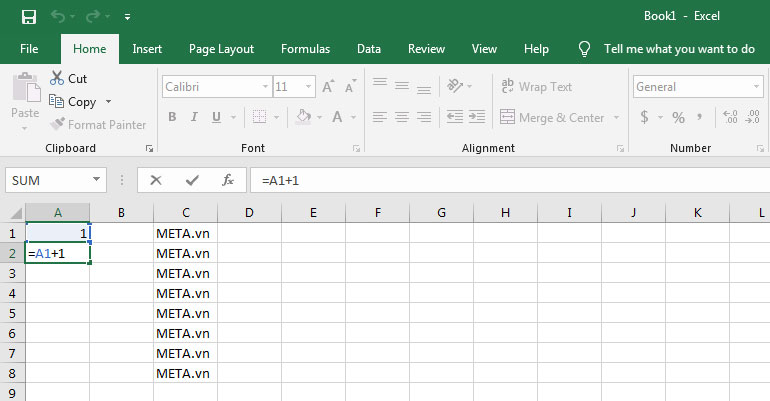Viewport: 770px width, 401px height.
Task: Click Tell me what you want to do box
Action: point(679,49)
